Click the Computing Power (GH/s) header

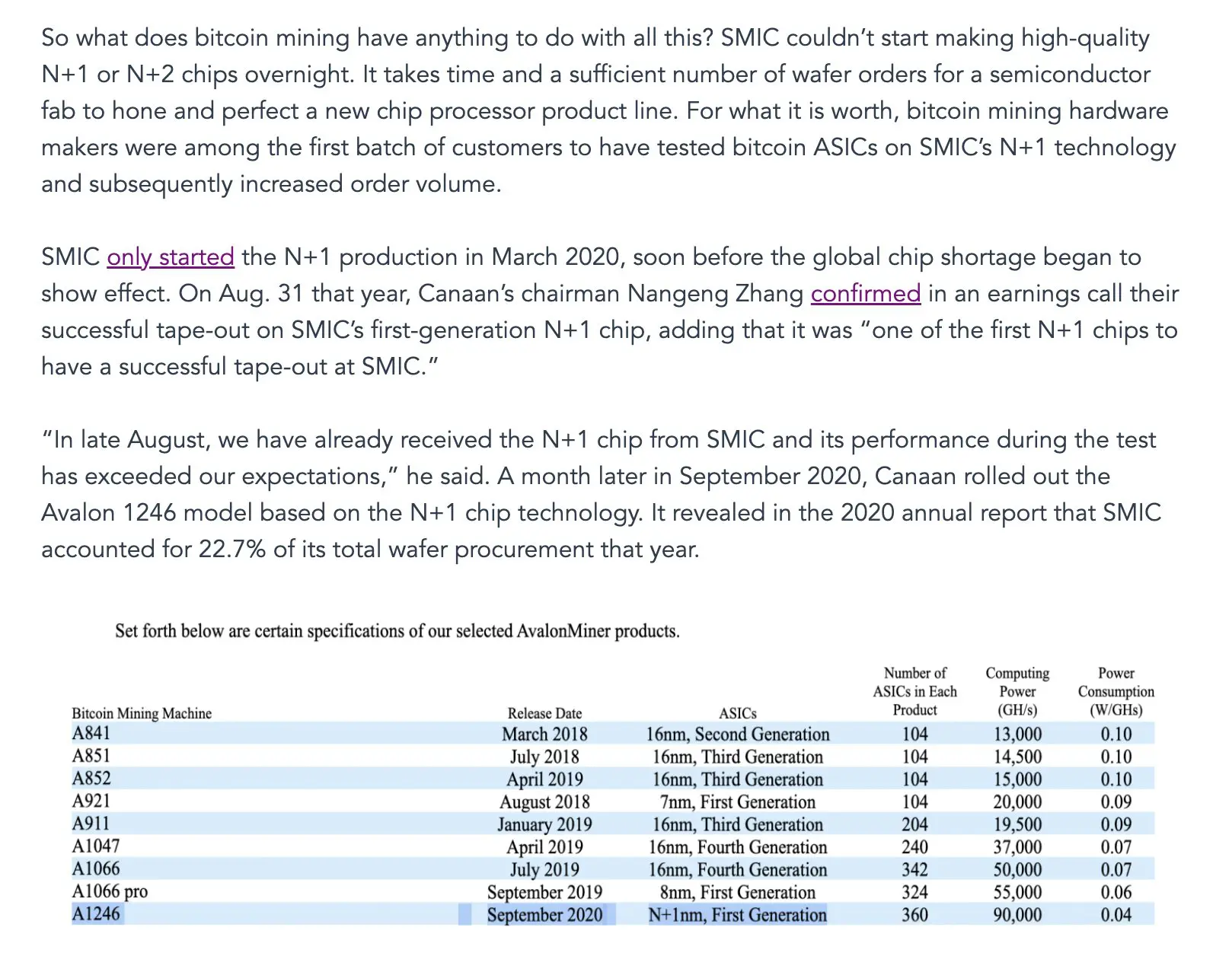point(1017,692)
